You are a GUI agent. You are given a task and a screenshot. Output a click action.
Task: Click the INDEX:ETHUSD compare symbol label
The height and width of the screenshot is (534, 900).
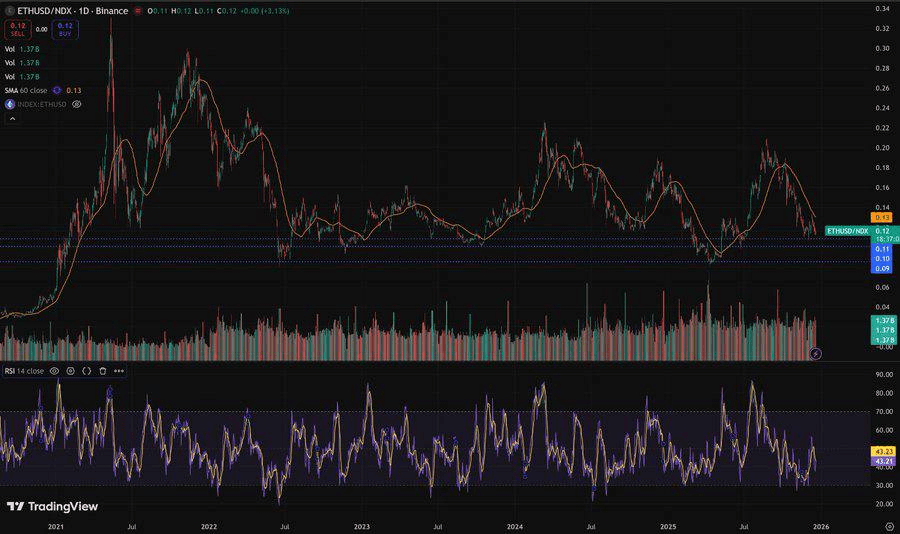point(42,105)
